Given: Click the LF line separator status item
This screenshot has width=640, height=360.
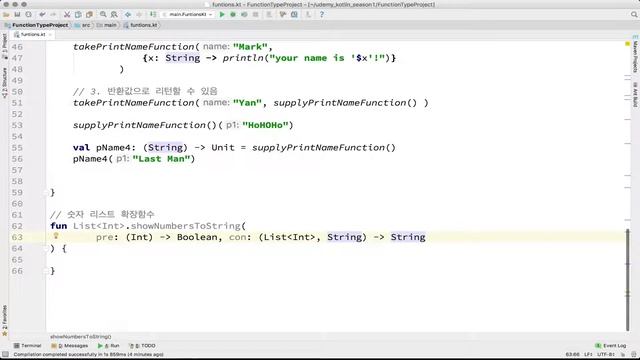Looking at the screenshot, I should pyautogui.click(x=588, y=354).
